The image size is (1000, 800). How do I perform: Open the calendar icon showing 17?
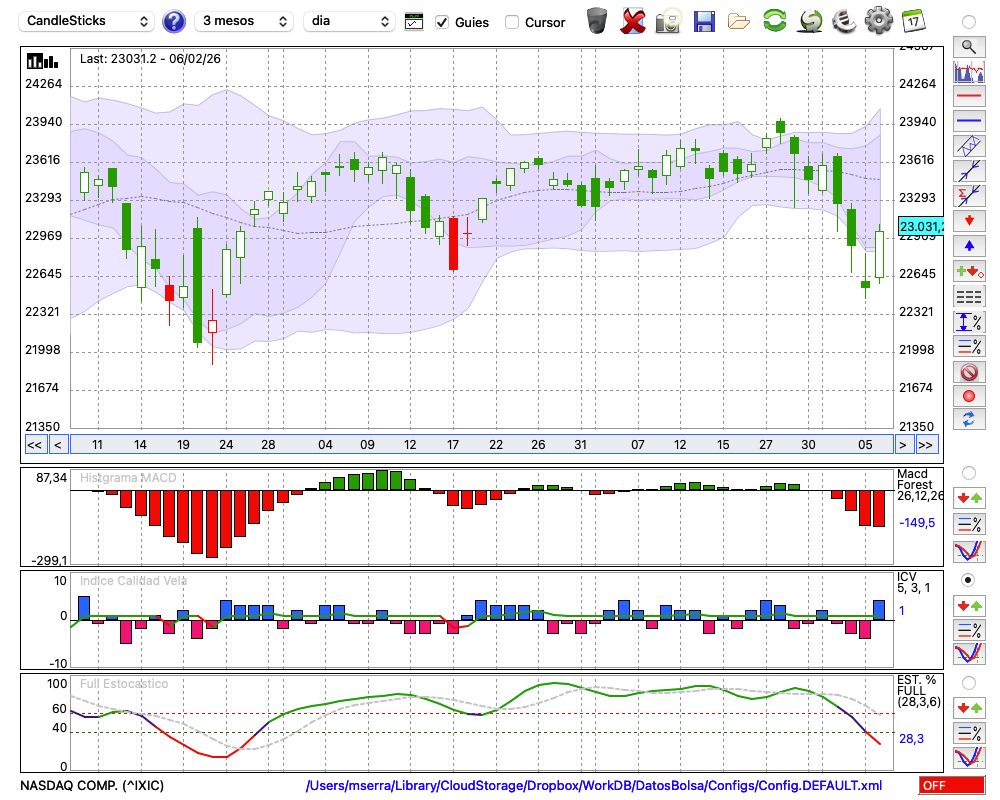[x=913, y=20]
